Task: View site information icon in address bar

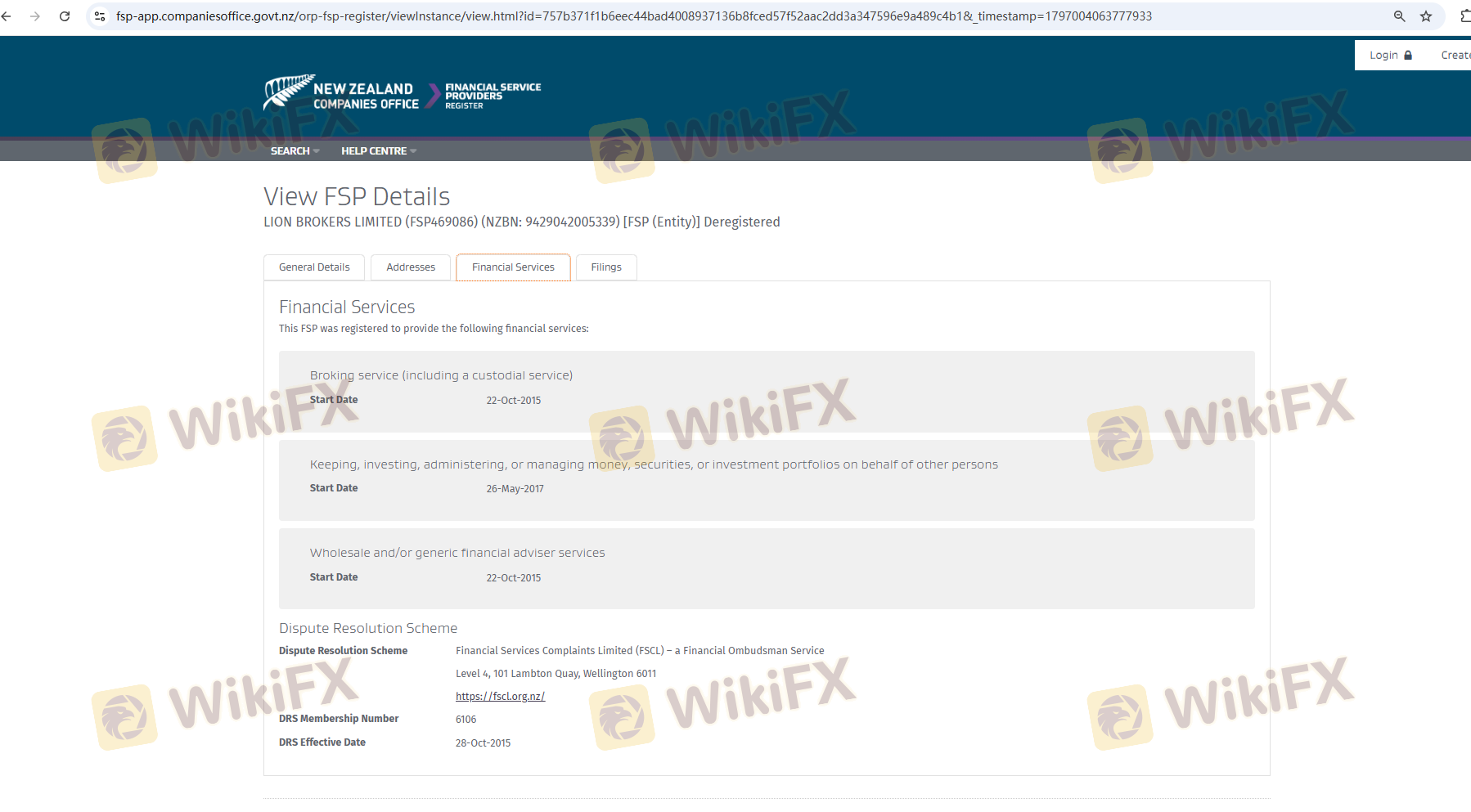Action: (x=100, y=16)
